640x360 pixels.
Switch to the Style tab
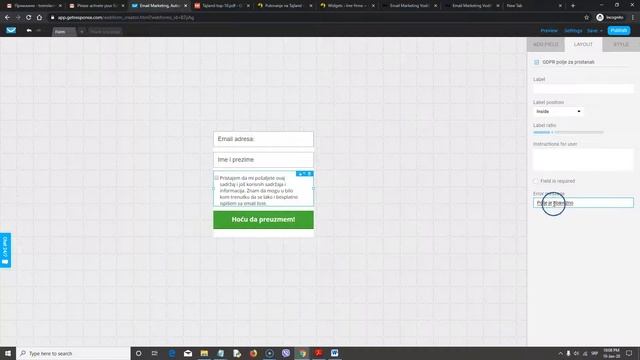pyautogui.click(x=621, y=44)
